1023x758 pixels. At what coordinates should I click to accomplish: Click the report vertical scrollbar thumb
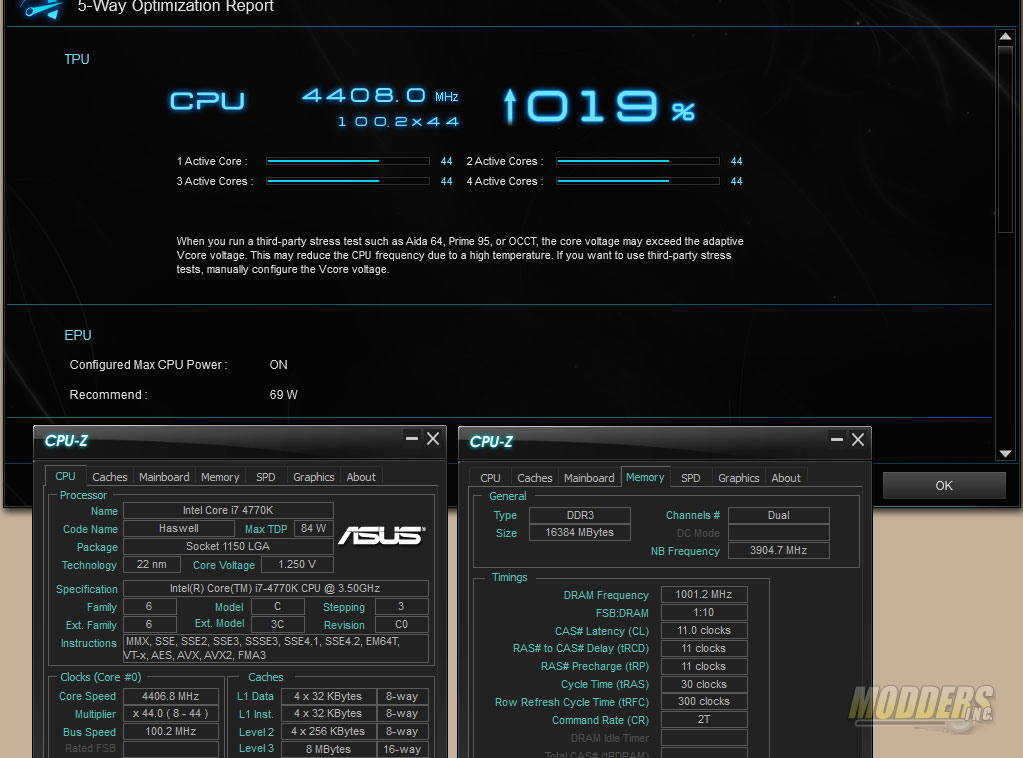(x=1005, y=139)
